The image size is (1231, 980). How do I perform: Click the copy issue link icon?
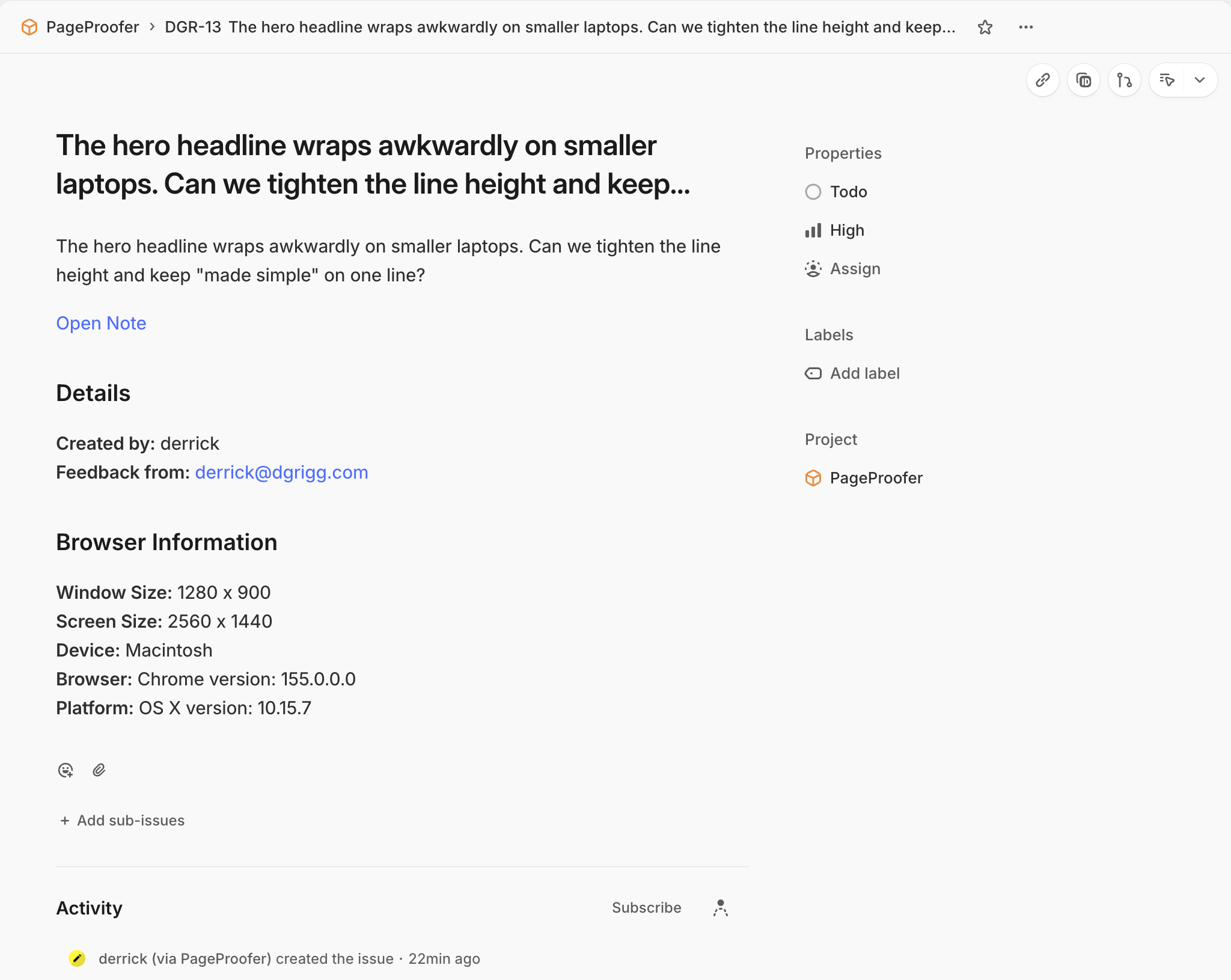point(1043,80)
